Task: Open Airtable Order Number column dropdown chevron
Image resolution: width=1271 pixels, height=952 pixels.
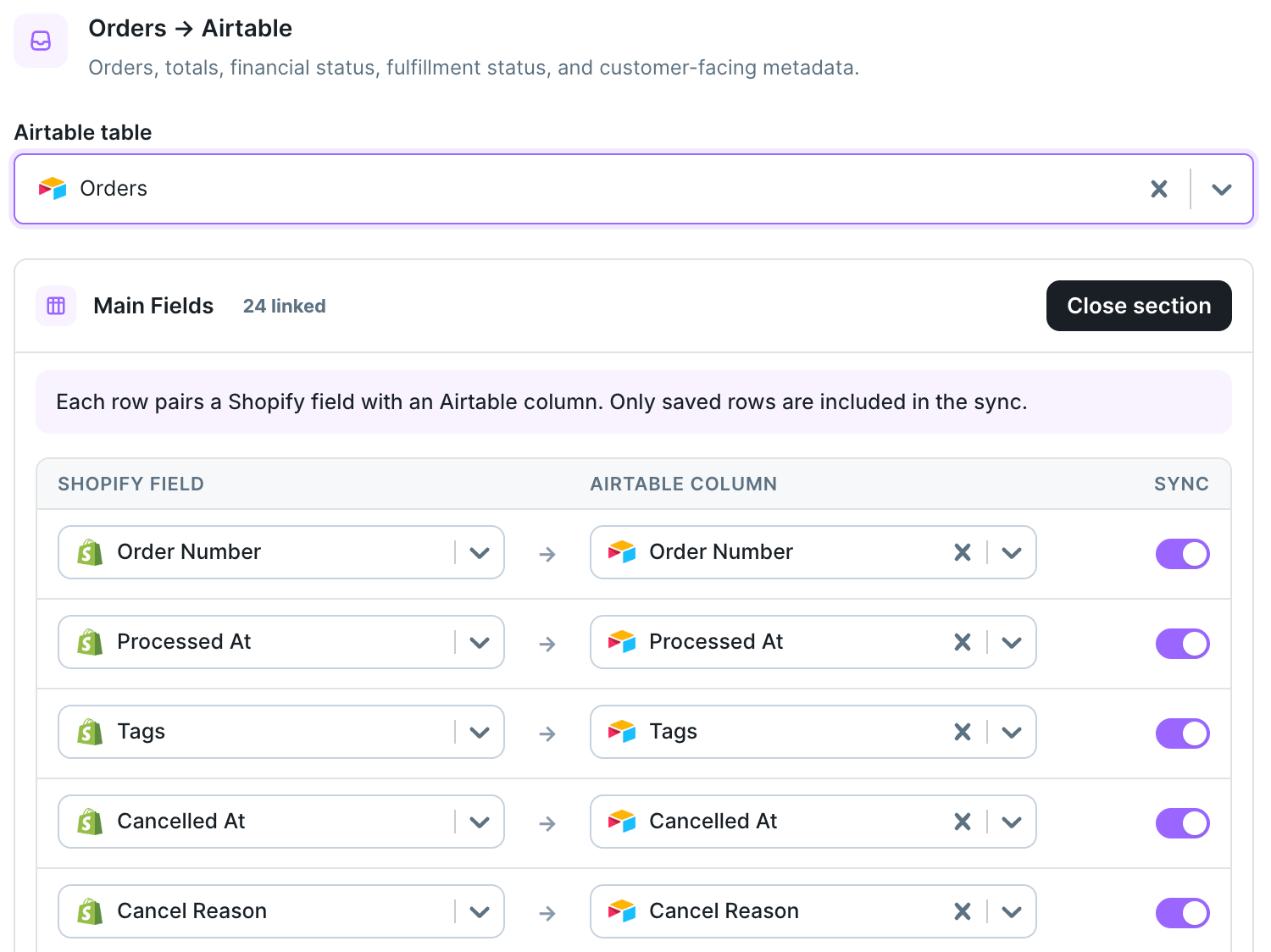Action: 1012,553
